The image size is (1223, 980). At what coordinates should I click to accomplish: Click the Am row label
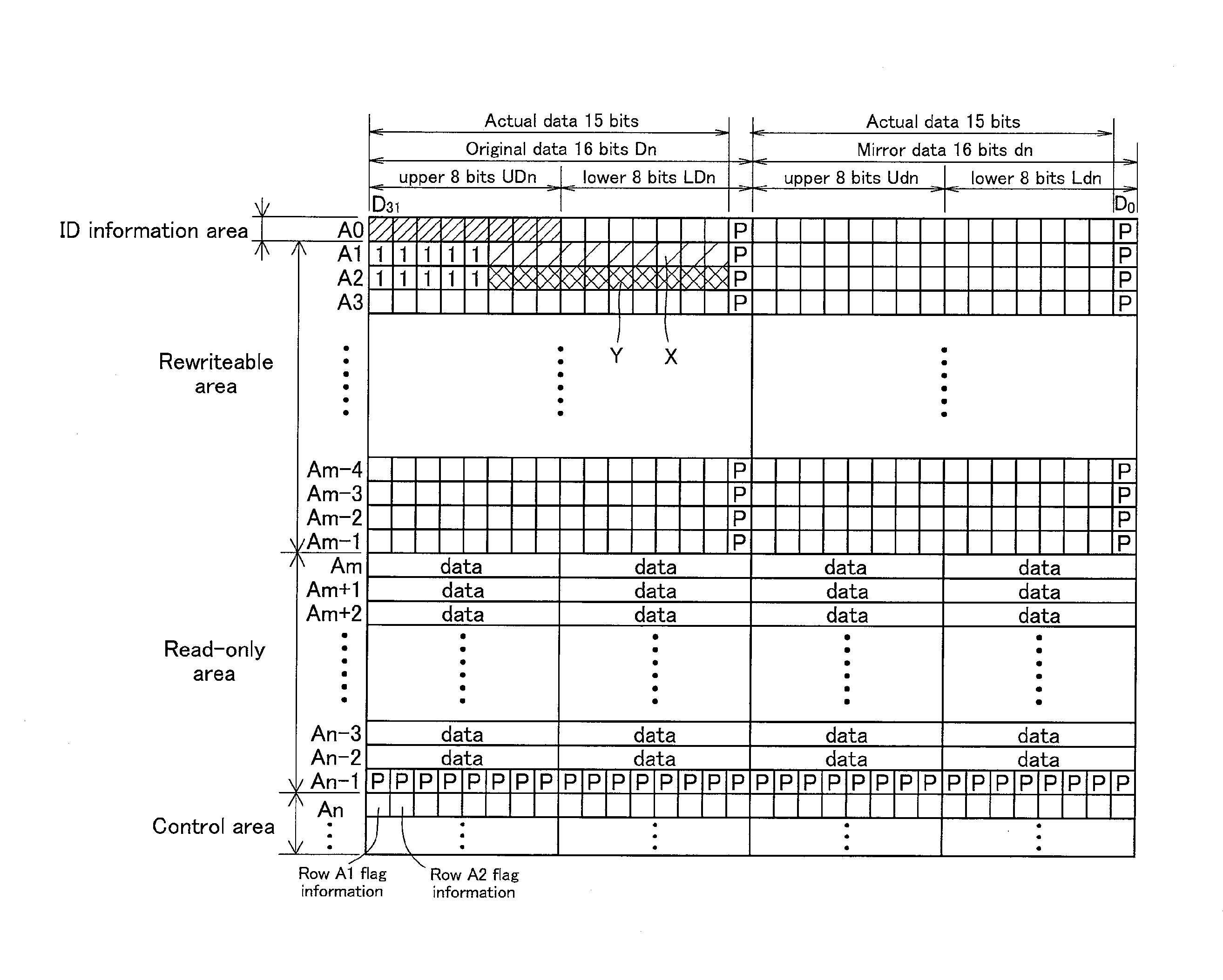click(335, 562)
